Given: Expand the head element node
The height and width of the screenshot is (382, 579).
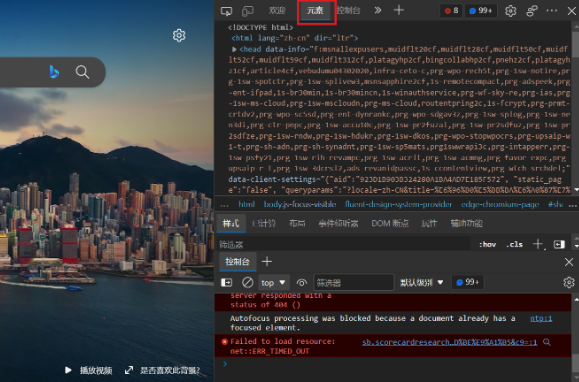Looking at the screenshot, I should (x=234, y=49).
